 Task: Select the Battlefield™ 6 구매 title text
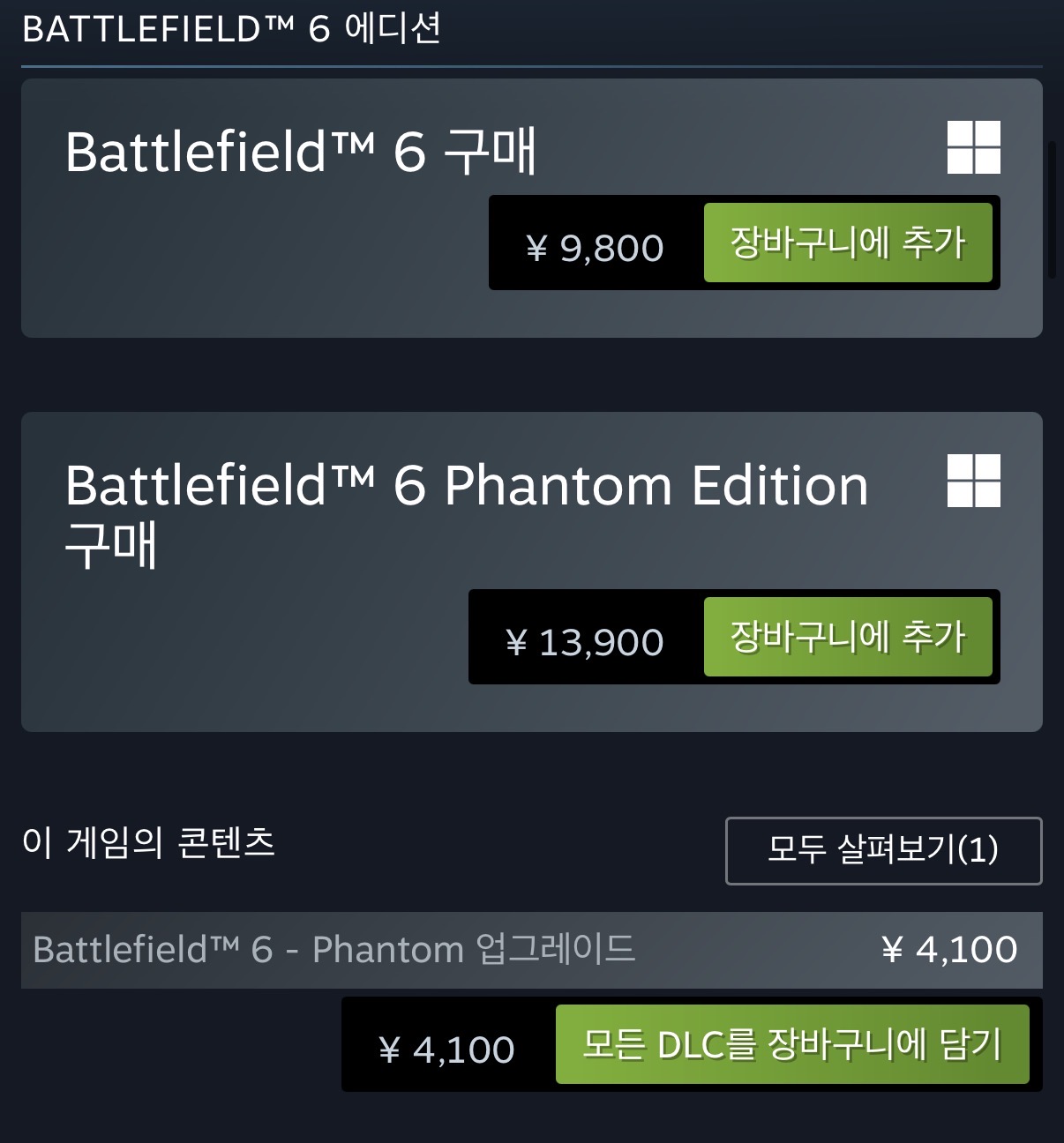pos(300,152)
